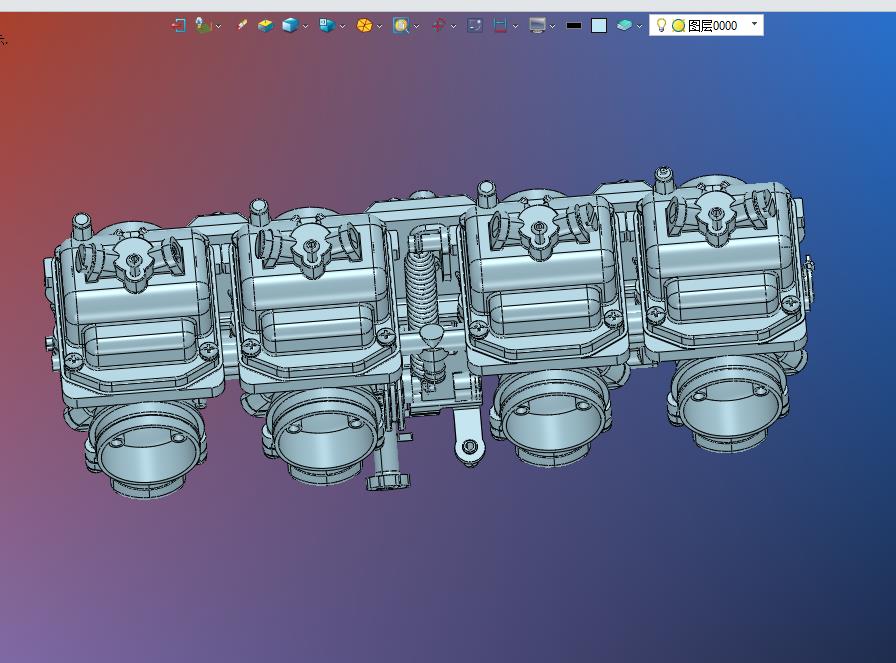Expand the arrow beside the blue cube icon
896x663 pixels.
point(306,26)
